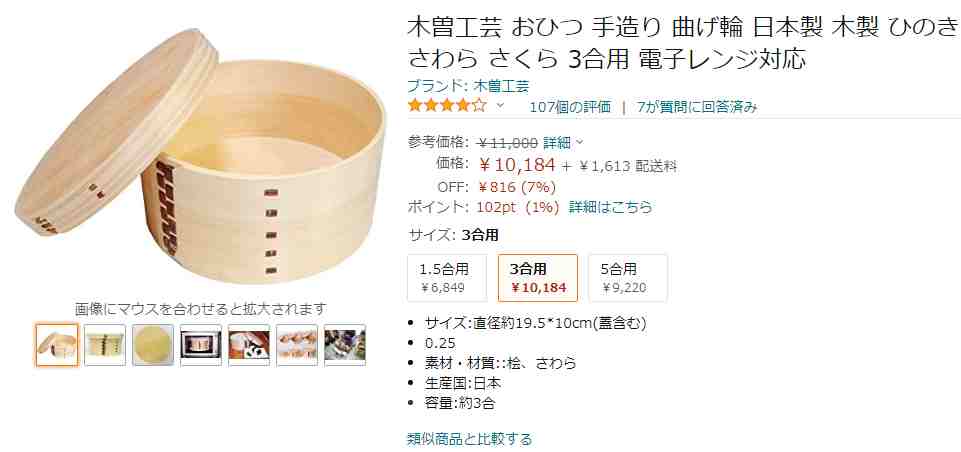View the round lid top thumbnail
Screen dimensions: 961x452
click(x=153, y=345)
